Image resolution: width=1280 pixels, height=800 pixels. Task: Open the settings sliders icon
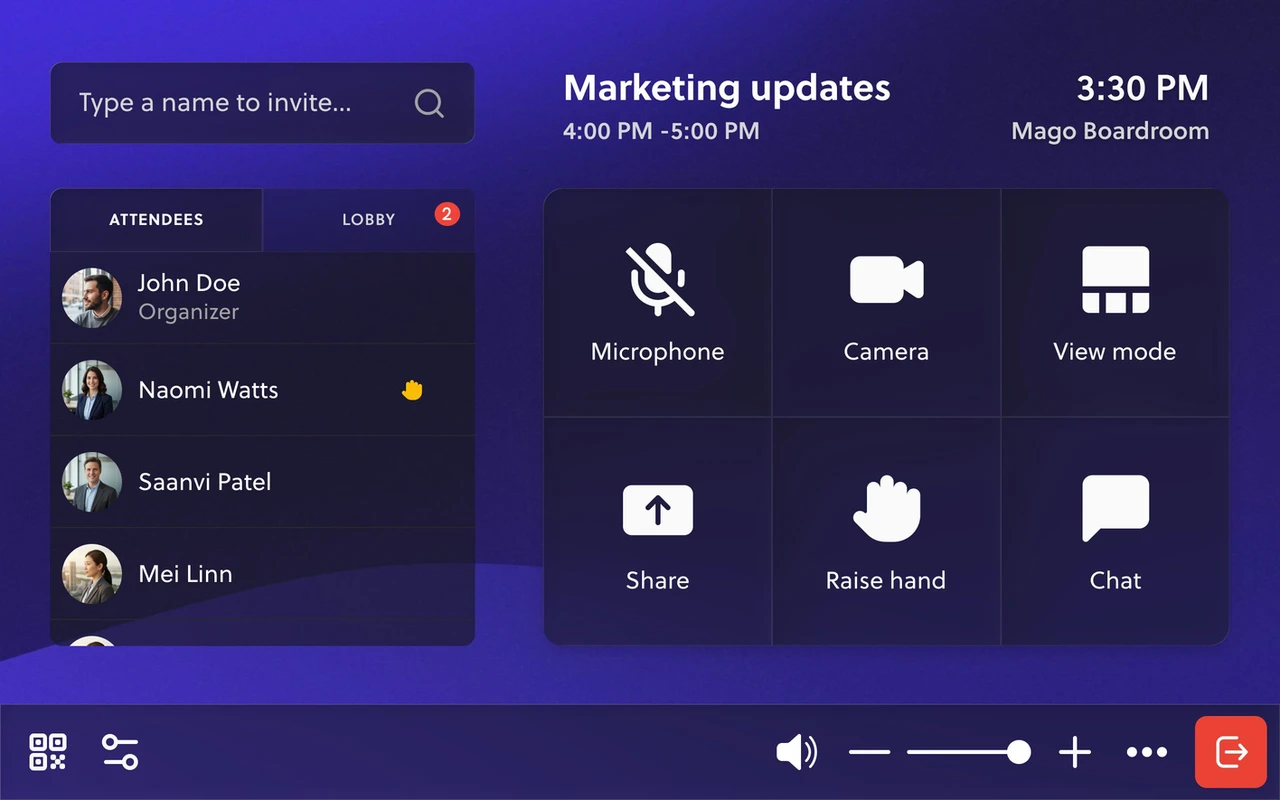pyautogui.click(x=120, y=752)
